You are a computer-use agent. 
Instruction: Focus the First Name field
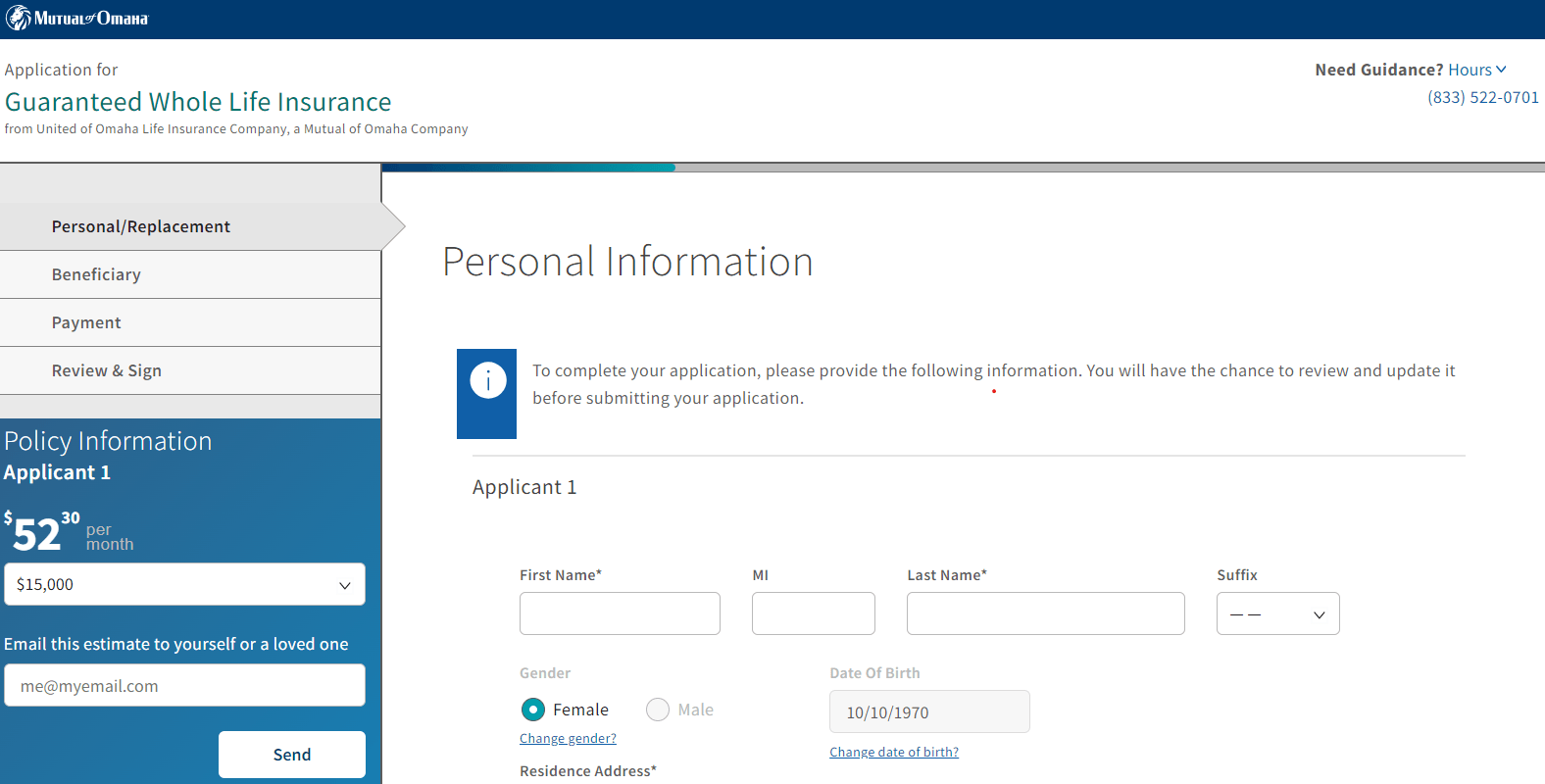pos(620,614)
